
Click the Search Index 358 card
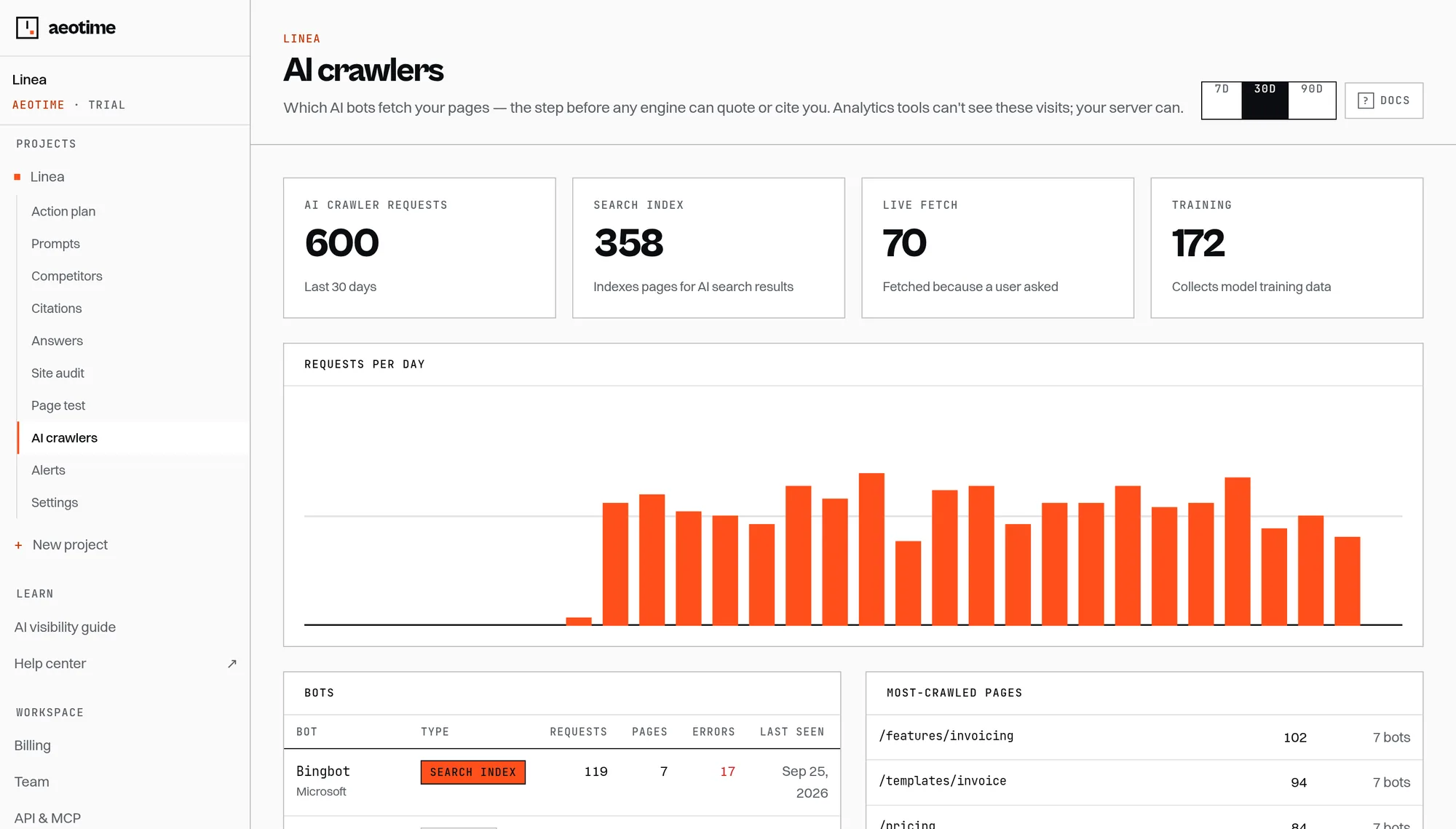click(708, 247)
